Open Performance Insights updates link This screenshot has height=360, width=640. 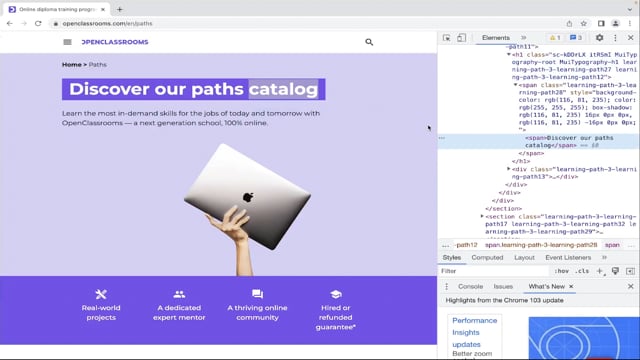click(474, 332)
